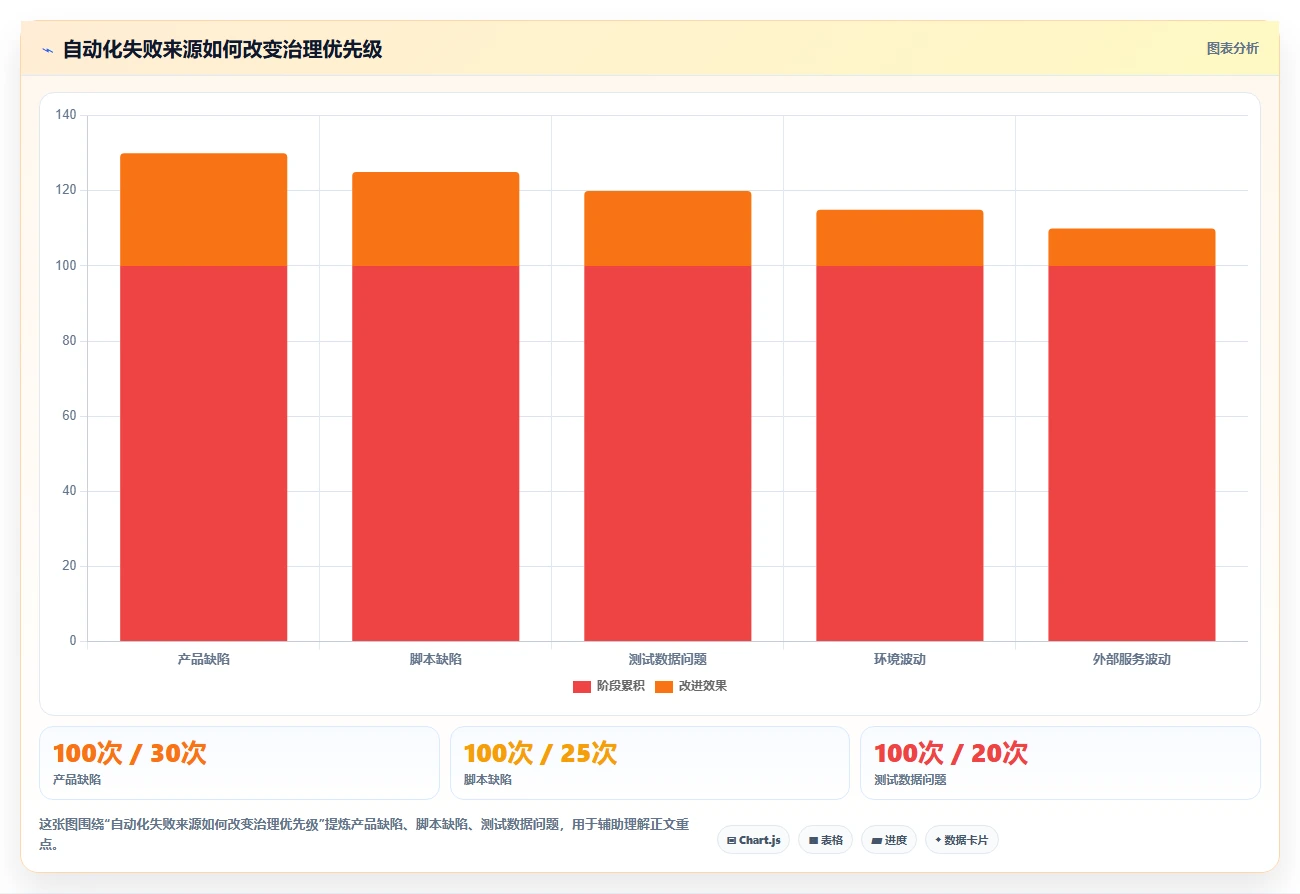Screen dimensions: 1300x894
Task: Toggle the 阶段累积 legend series
Action: (609, 686)
